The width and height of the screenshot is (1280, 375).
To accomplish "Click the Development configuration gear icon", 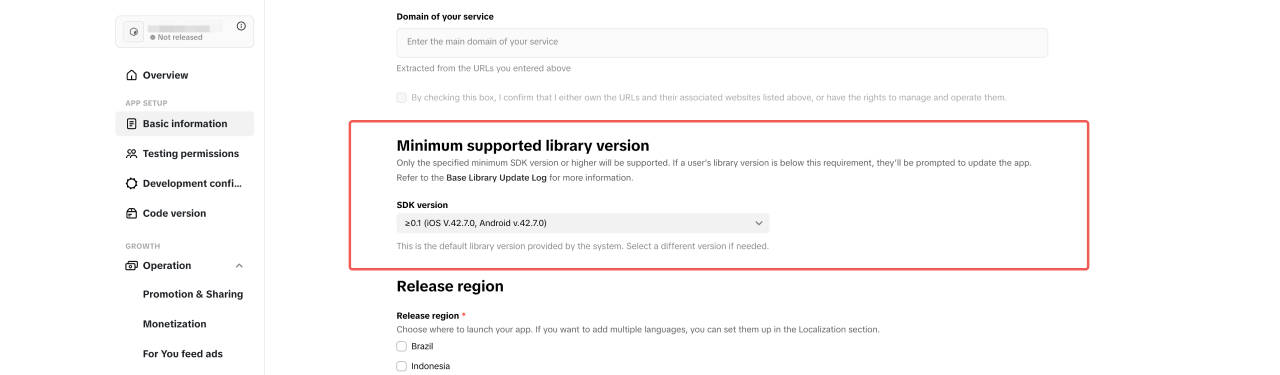I will [131, 184].
